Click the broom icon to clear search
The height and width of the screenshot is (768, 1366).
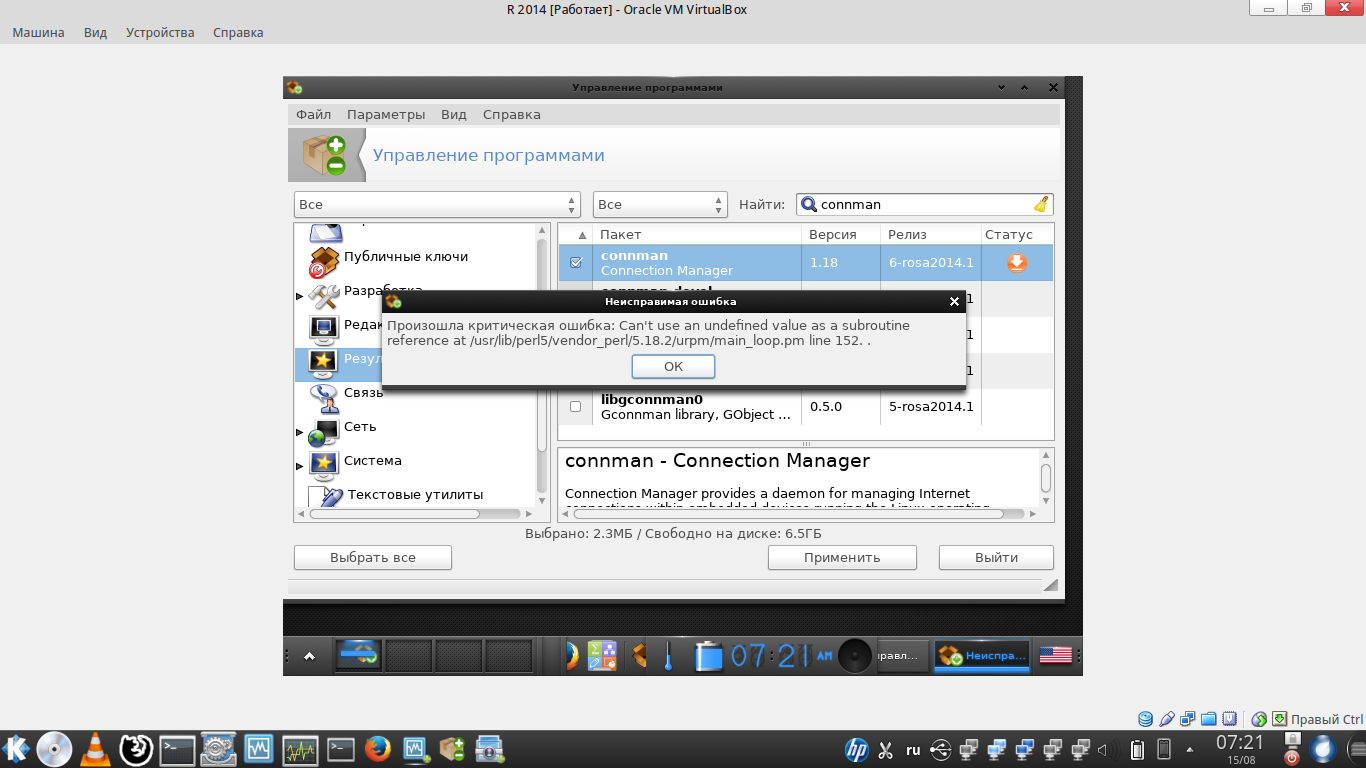click(1041, 204)
